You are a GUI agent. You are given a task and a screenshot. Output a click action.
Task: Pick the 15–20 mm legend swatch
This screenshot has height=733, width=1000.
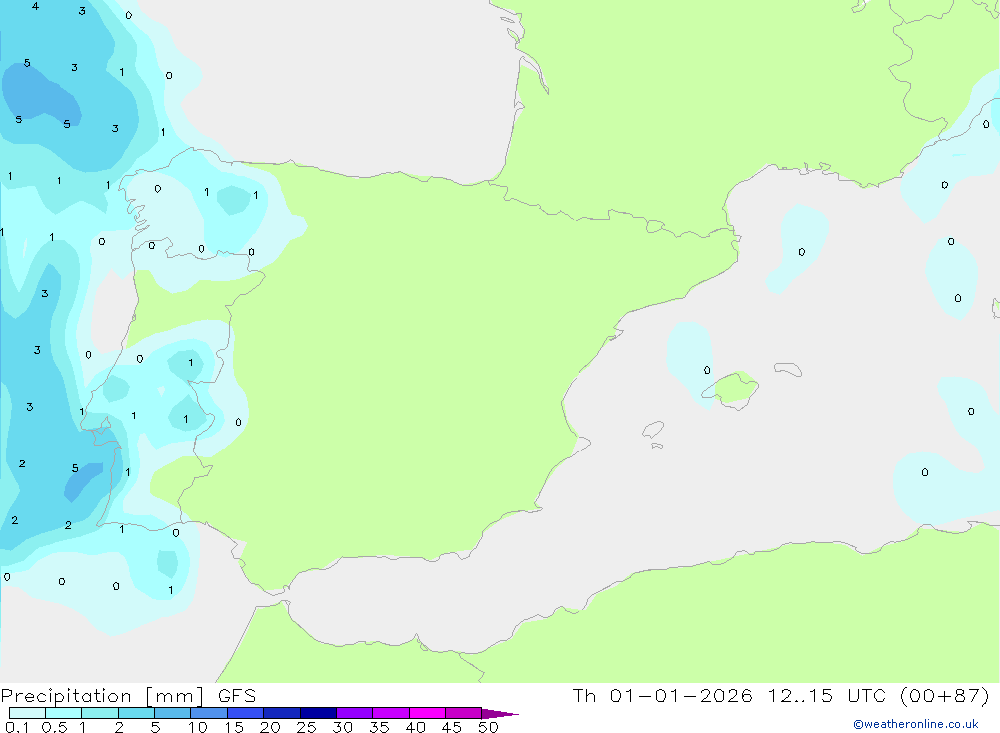tap(246, 713)
